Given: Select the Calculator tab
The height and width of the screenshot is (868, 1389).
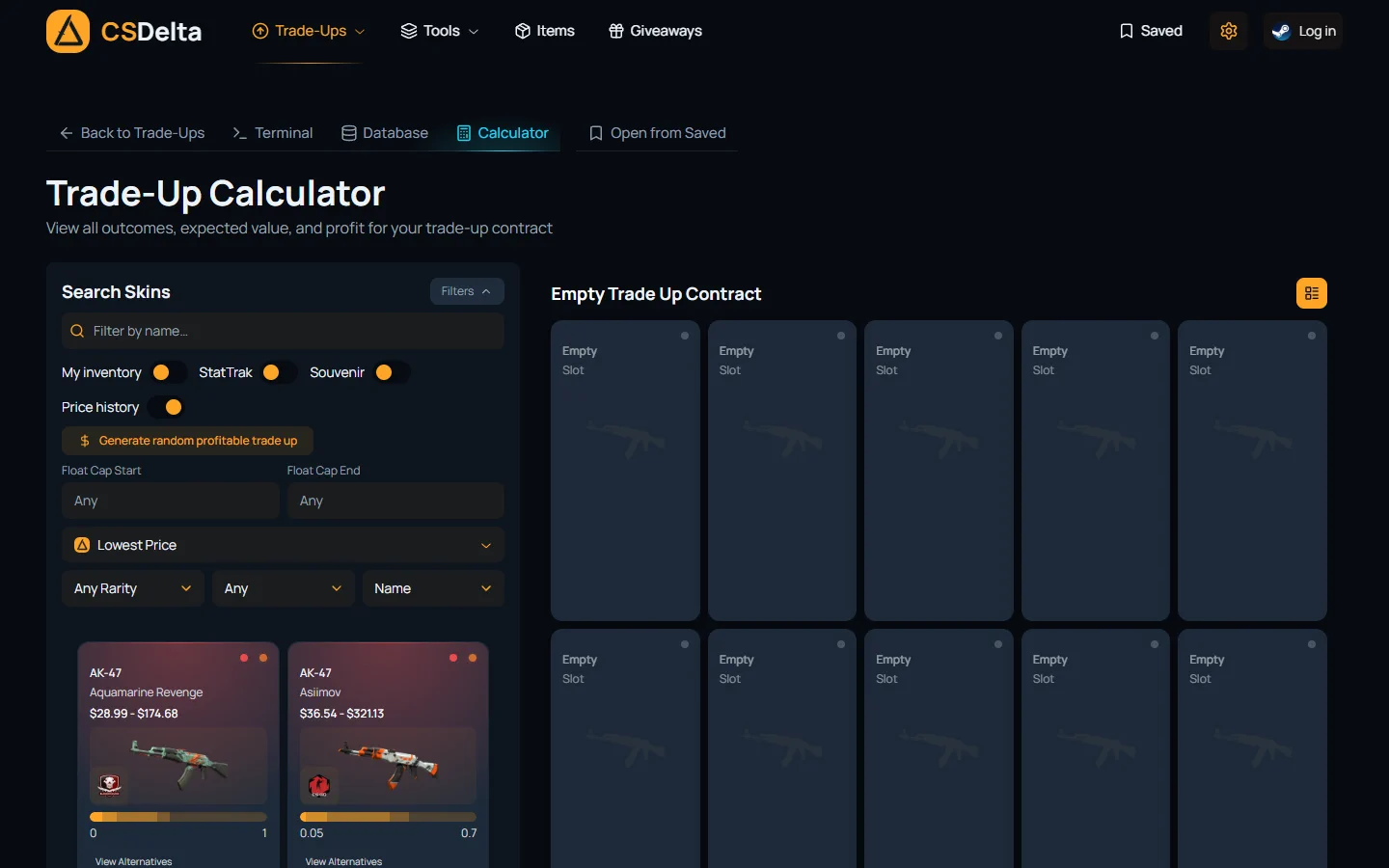Looking at the screenshot, I should [503, 133].
